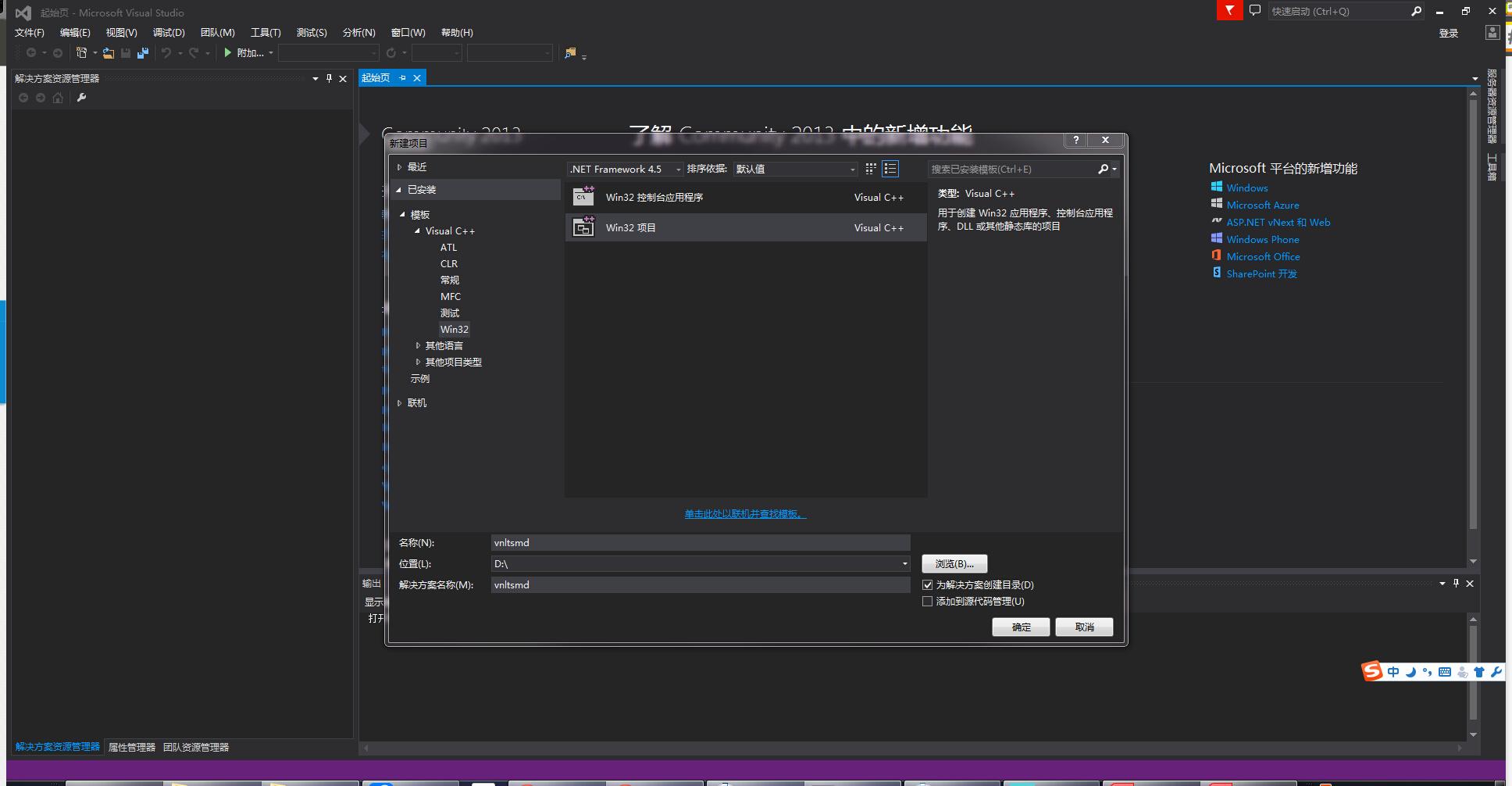This screenshot has width=1512, height=786.
Task: Expand the 其他语言 tree node
Action: (418, 345)
